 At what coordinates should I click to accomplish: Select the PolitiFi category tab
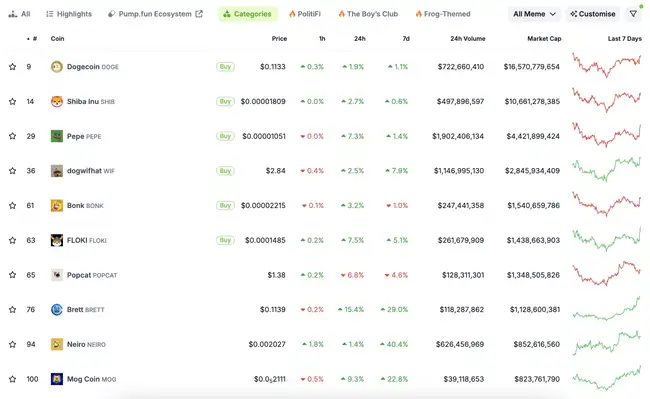305,14
